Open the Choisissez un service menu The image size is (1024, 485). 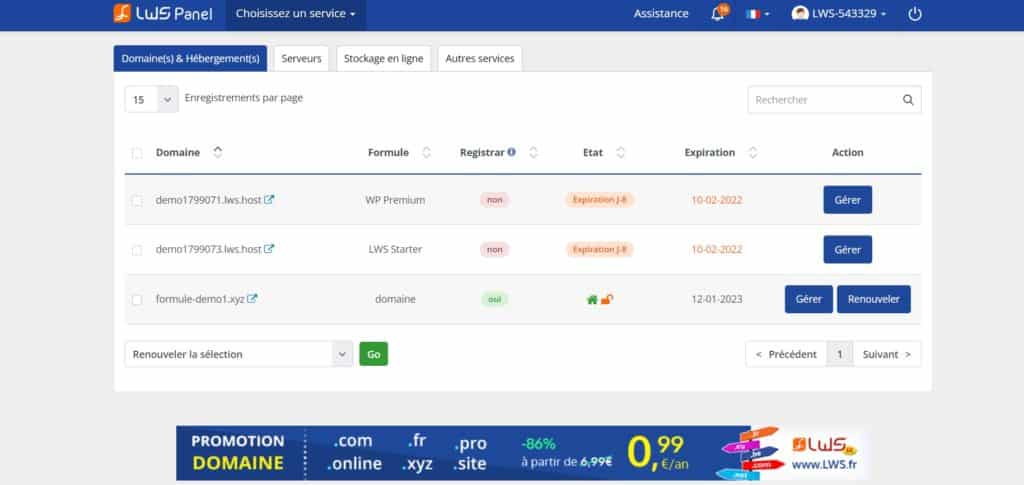(295, 14)
